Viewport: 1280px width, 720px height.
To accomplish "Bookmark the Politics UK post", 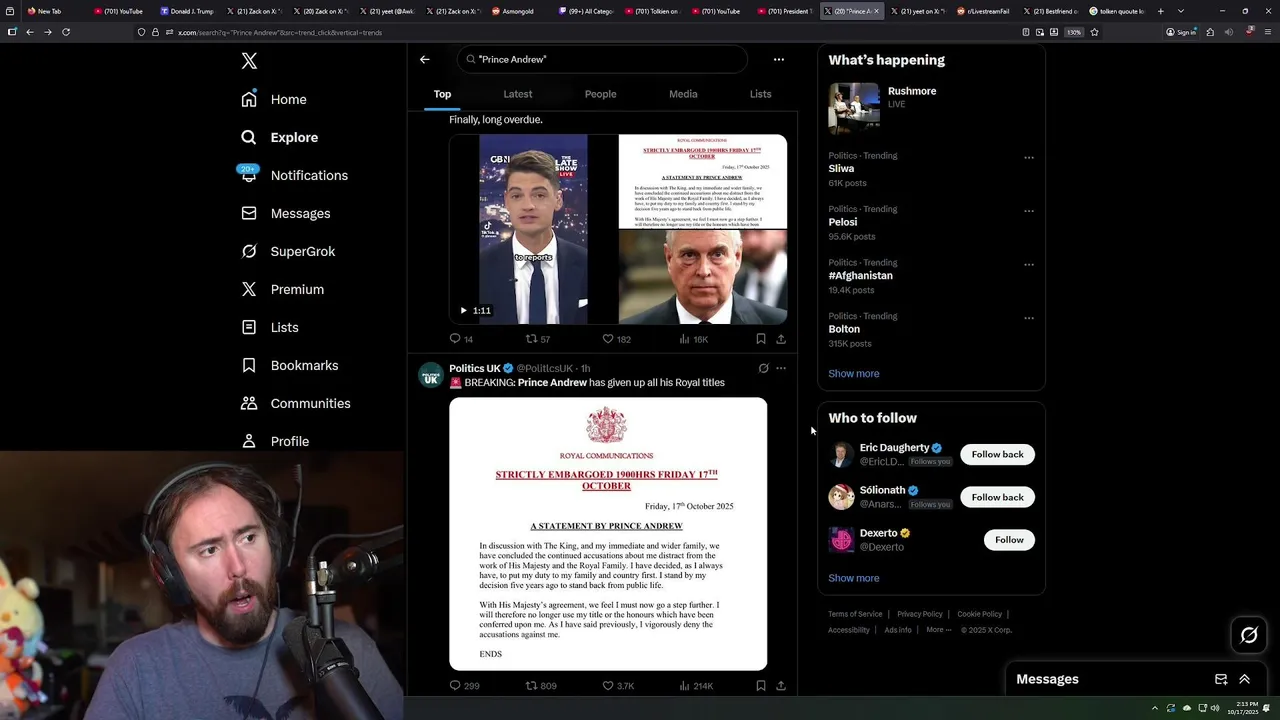I will (761, 686).
